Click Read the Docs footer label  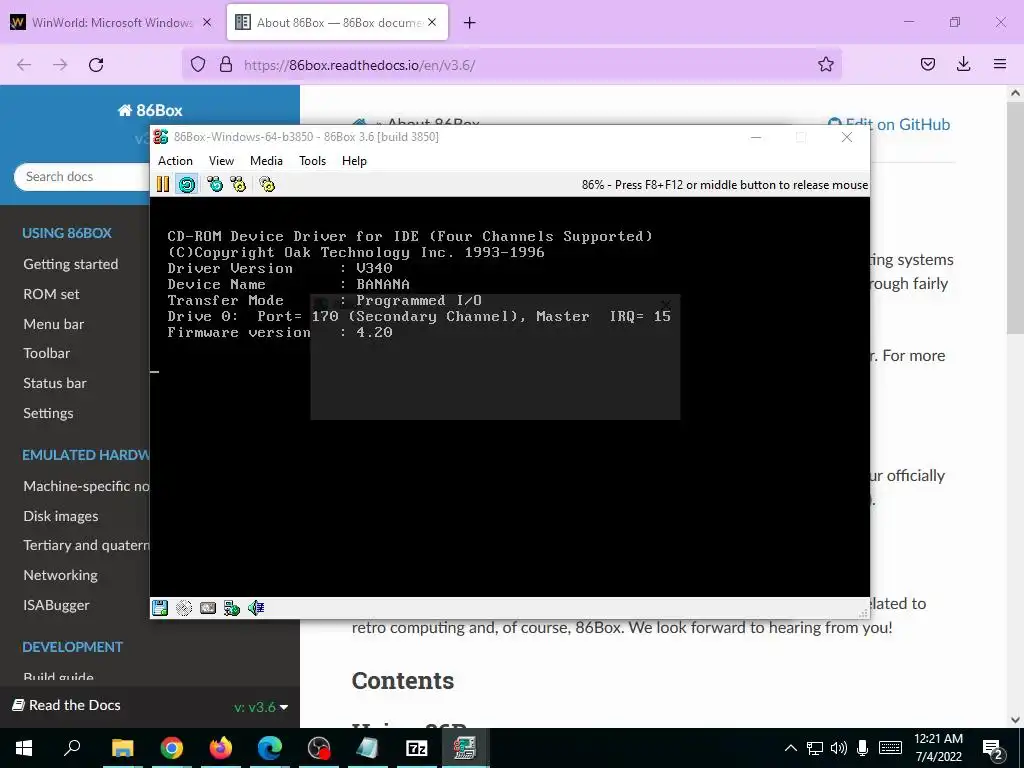point(66,705)
